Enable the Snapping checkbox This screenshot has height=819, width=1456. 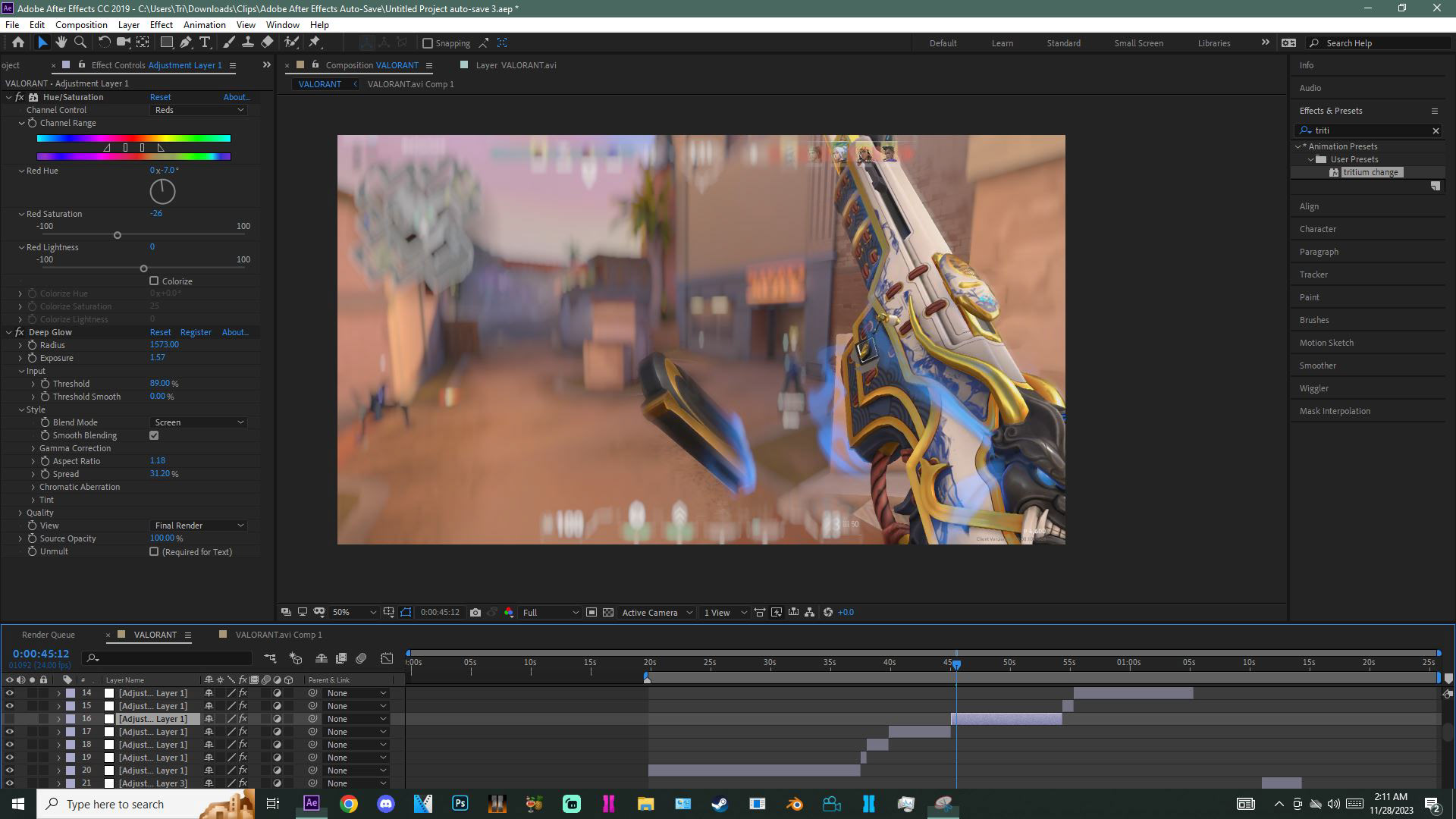pyautogui.click(x=428, y=43)
